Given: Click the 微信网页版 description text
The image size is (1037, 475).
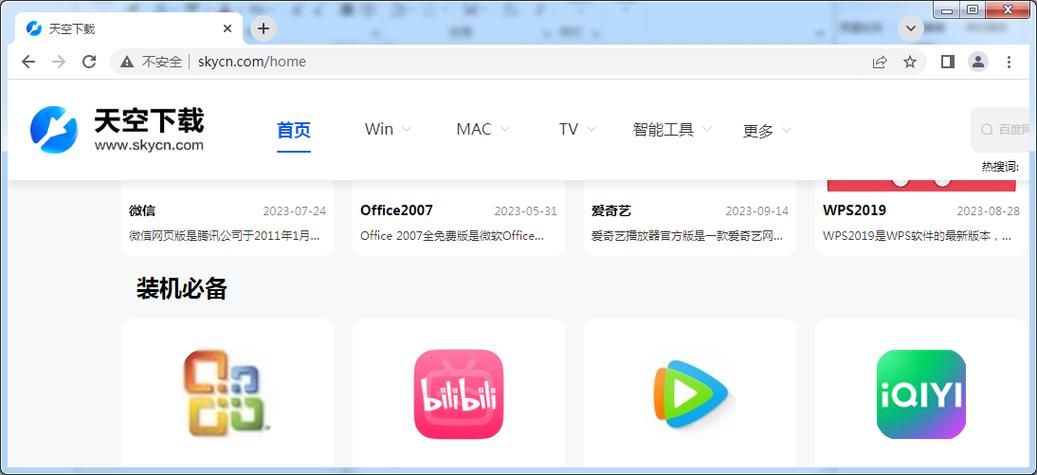Looking at the screenshot, I should click(224, 236).
